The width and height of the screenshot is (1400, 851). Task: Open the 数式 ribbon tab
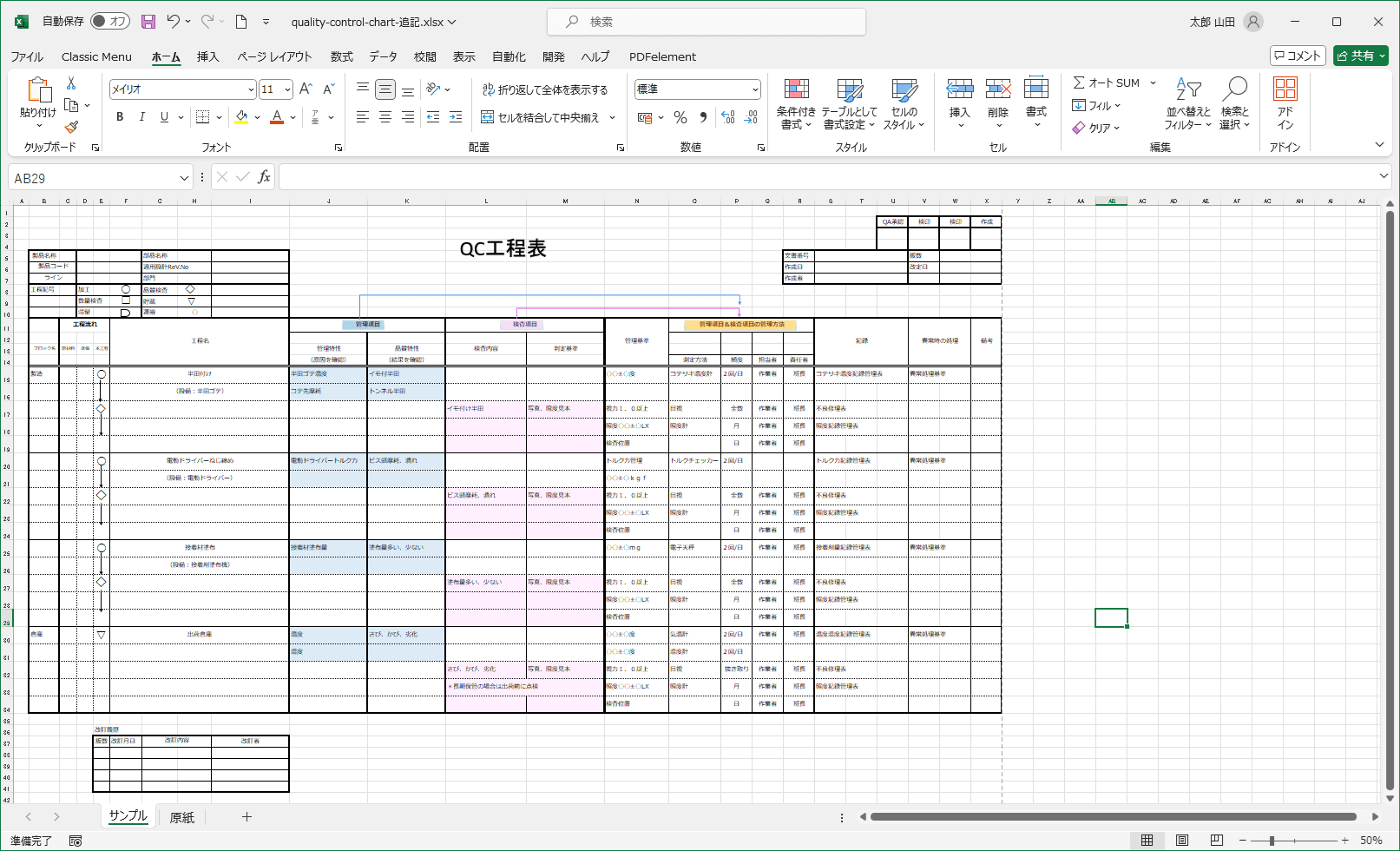coord(341,56)
